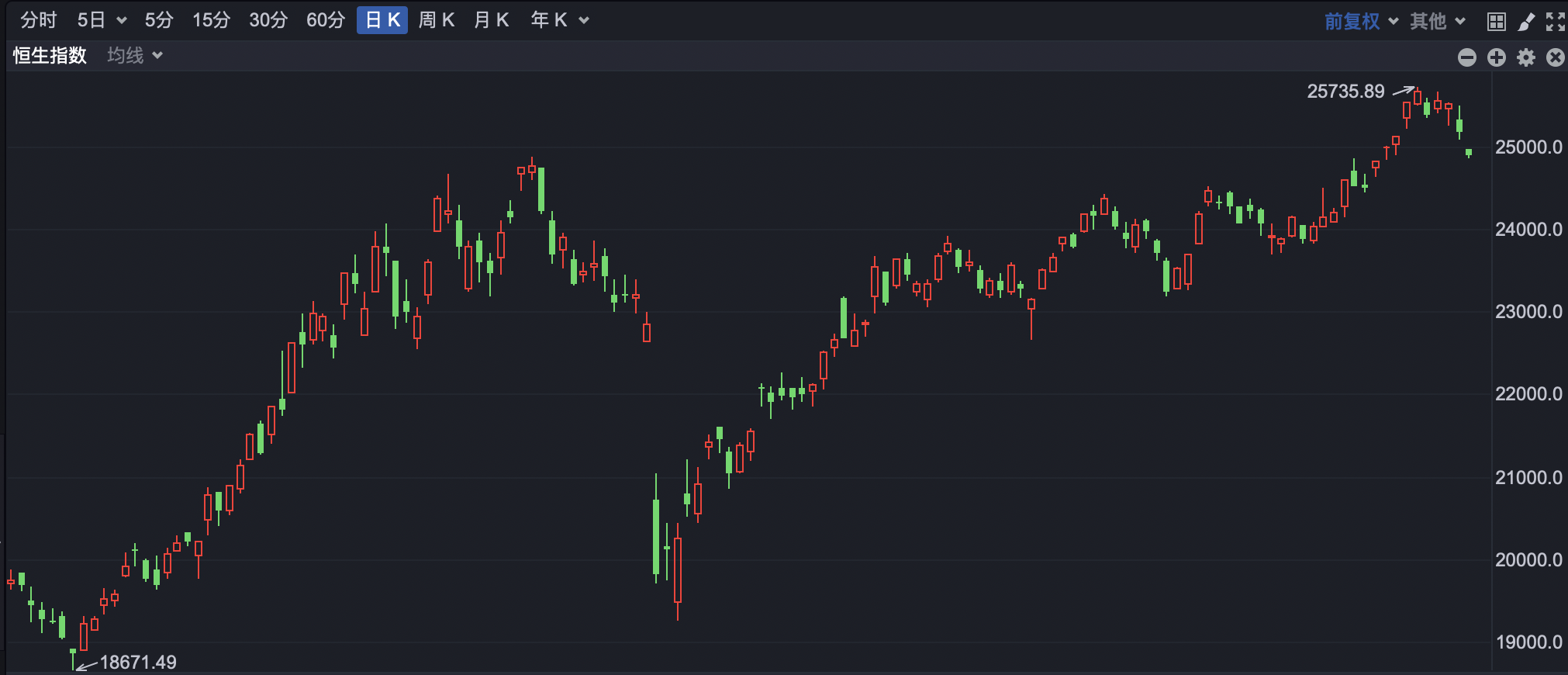Click the 20000.0 price axis label

pyautogui.click(x=1528, y=559)
